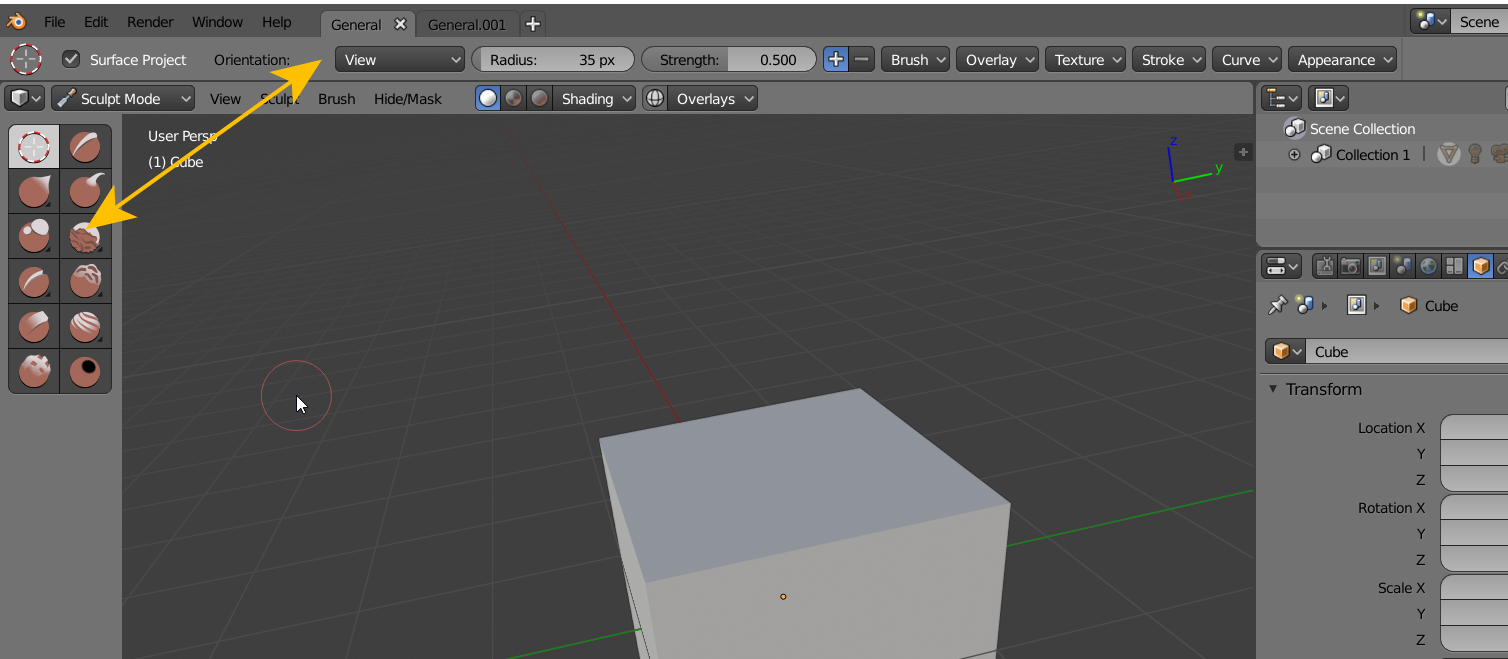Open the Render properties camera icon
The width and height of the screenshot is (1508, 659).
click(x=1350, y=266)
